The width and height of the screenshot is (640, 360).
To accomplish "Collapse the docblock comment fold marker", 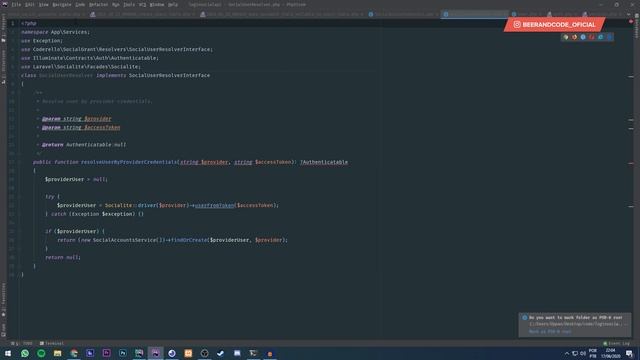I will (x=19, y=93).
